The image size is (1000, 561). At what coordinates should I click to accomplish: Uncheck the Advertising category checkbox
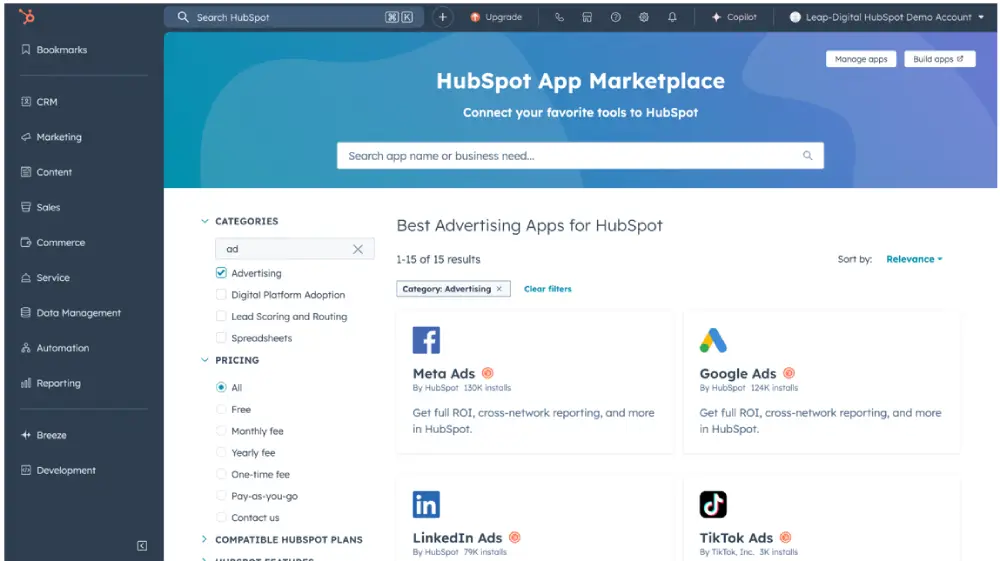221,273
